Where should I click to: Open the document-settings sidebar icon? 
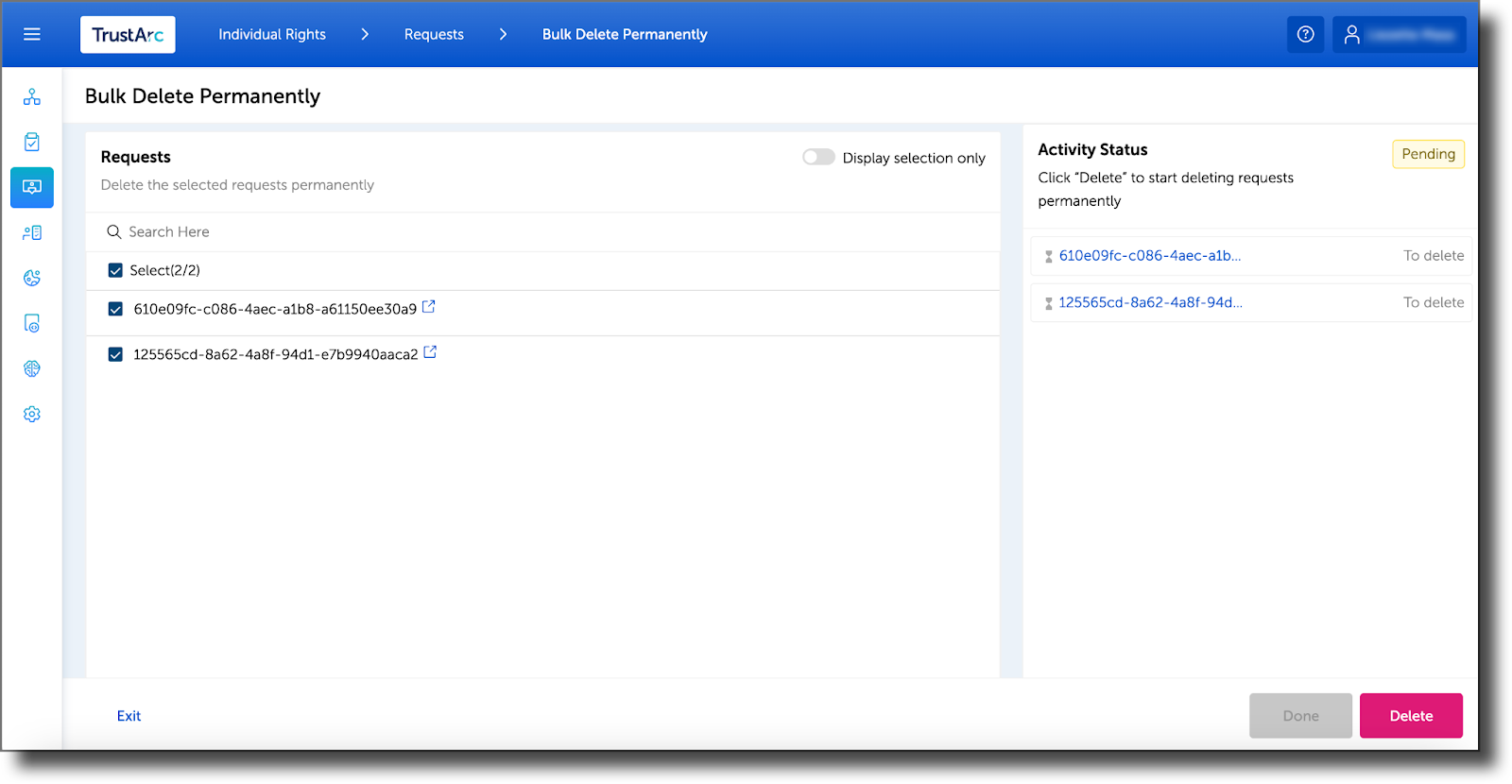[x=32, y=323]
